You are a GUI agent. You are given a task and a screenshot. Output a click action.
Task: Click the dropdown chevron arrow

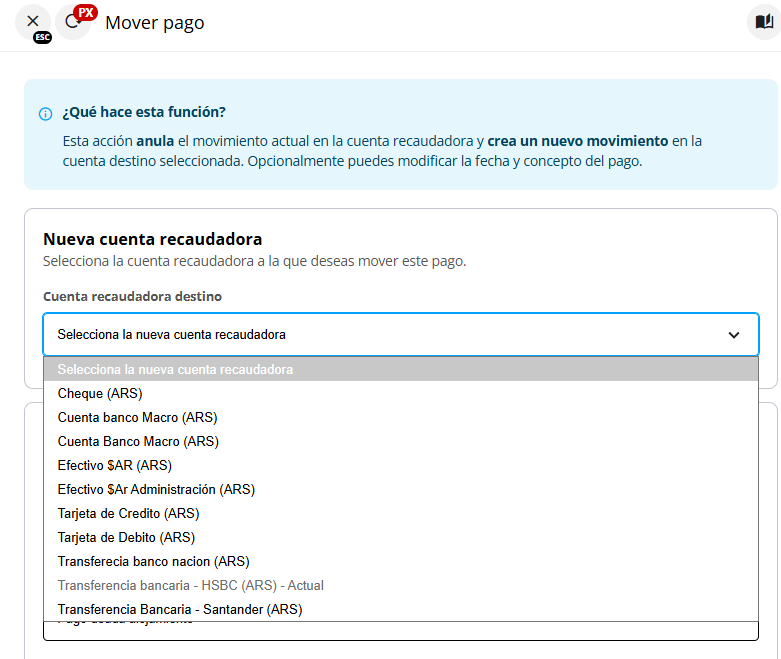coord(733,335)
